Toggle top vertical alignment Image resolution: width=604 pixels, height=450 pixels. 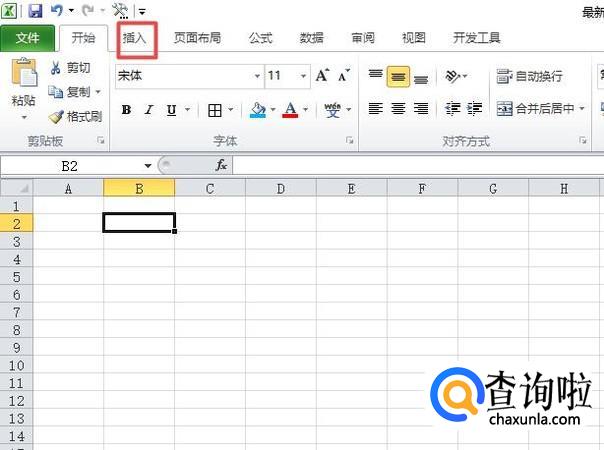(x=375, y=76)
